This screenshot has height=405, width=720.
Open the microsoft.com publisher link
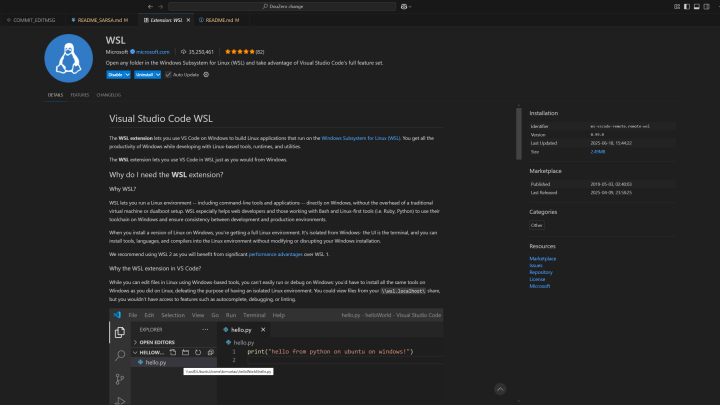[152, 52]
